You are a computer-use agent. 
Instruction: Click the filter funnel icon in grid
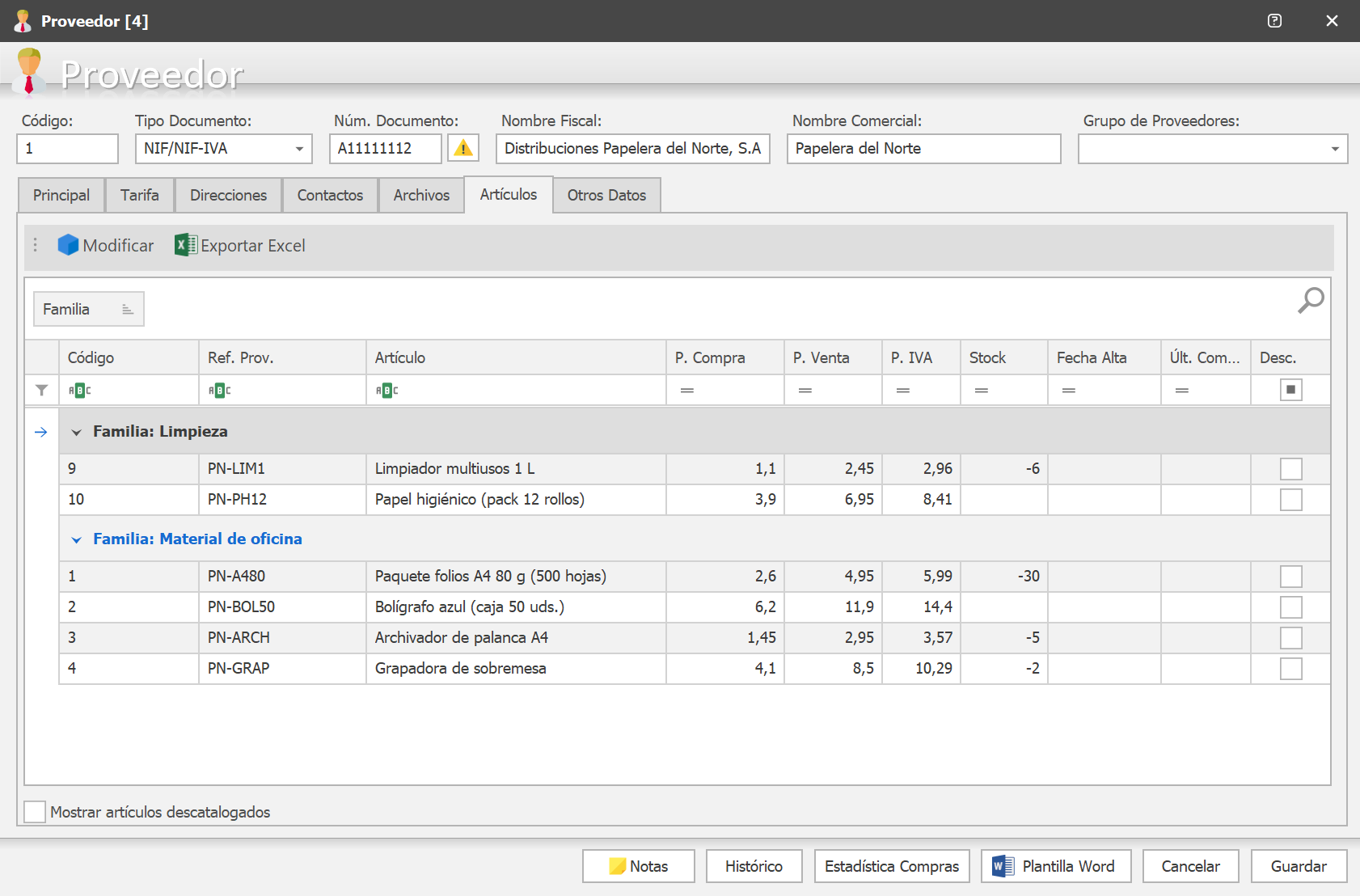pyautogui.click(x=41, y=390)
